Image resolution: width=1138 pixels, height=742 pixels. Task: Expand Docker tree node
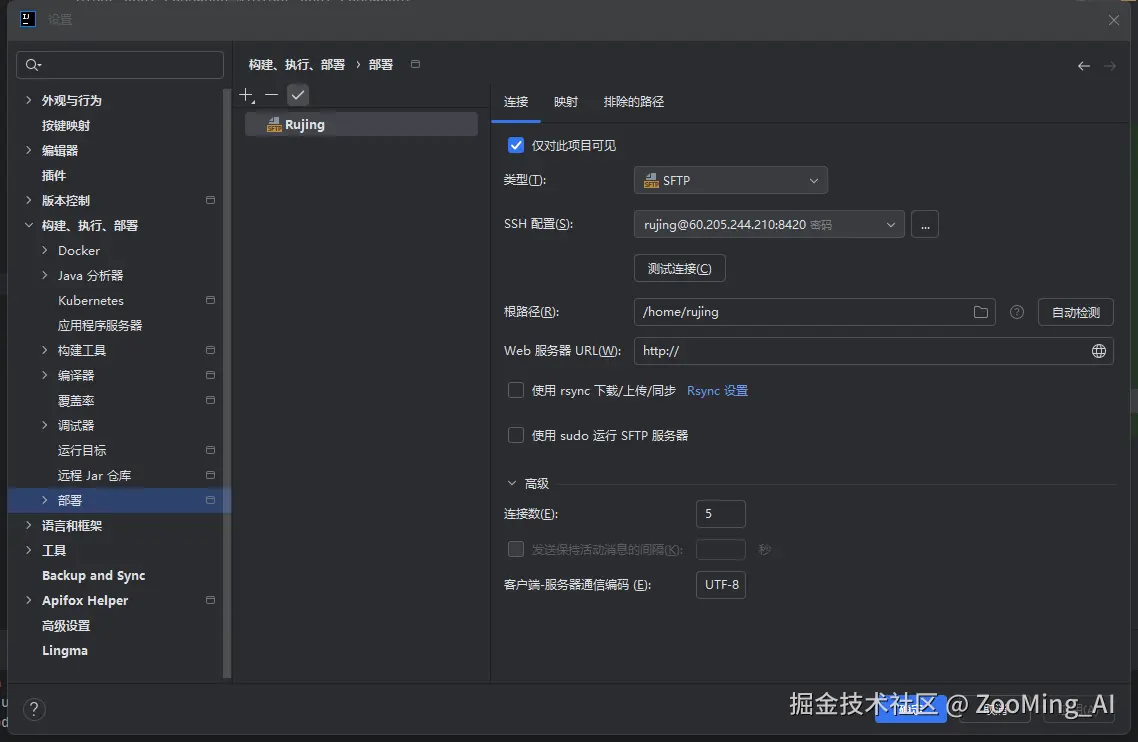point(45,250)
